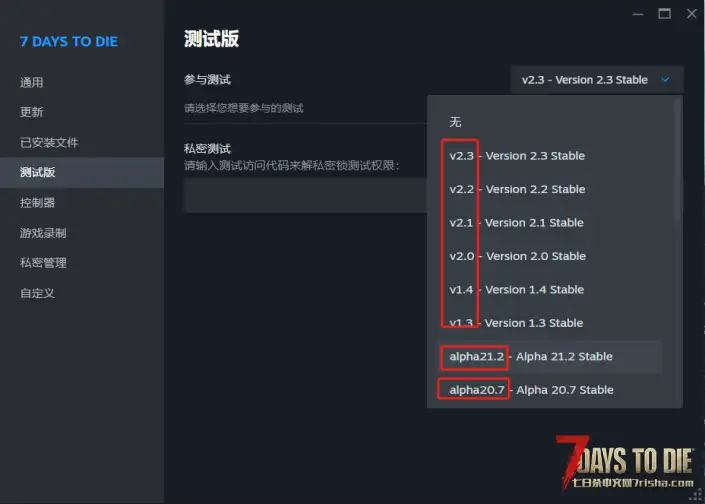This screenshot has width=705, height=504.
Task: Click the v2.3 - Version 2.3 Stable combo box
Action: tap(597, 80)
